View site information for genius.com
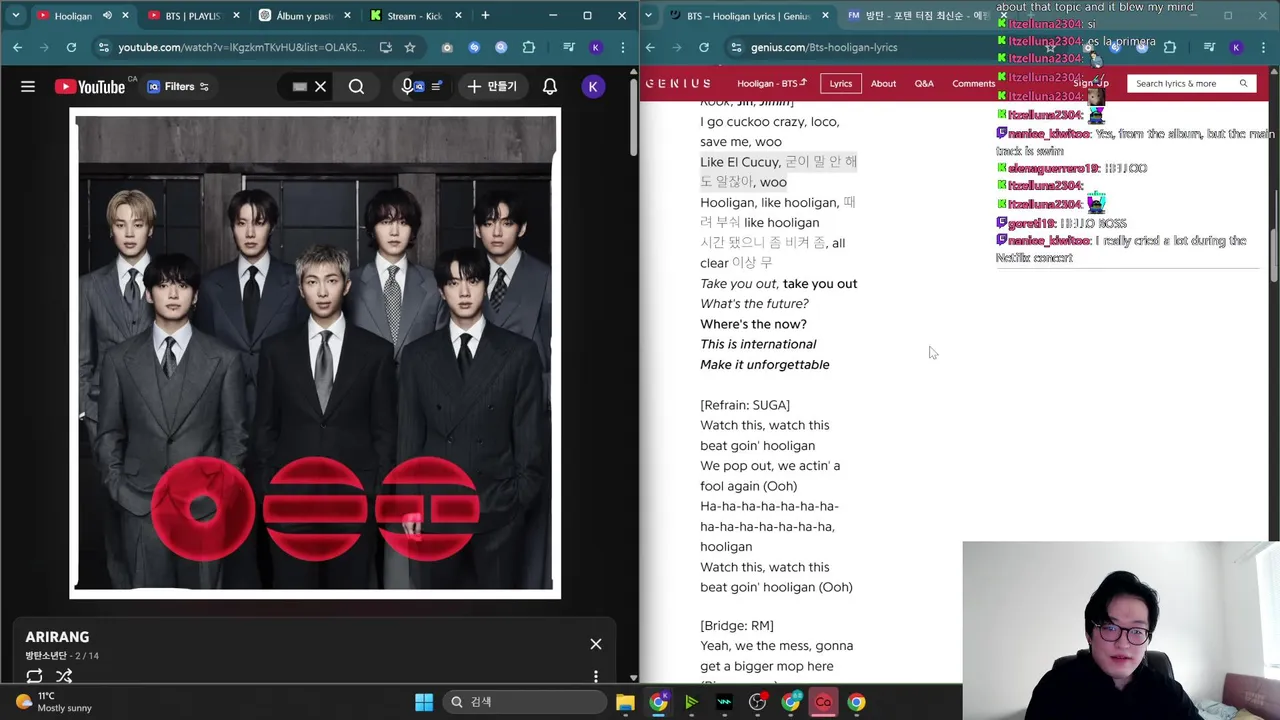 (x=737, y=47)
